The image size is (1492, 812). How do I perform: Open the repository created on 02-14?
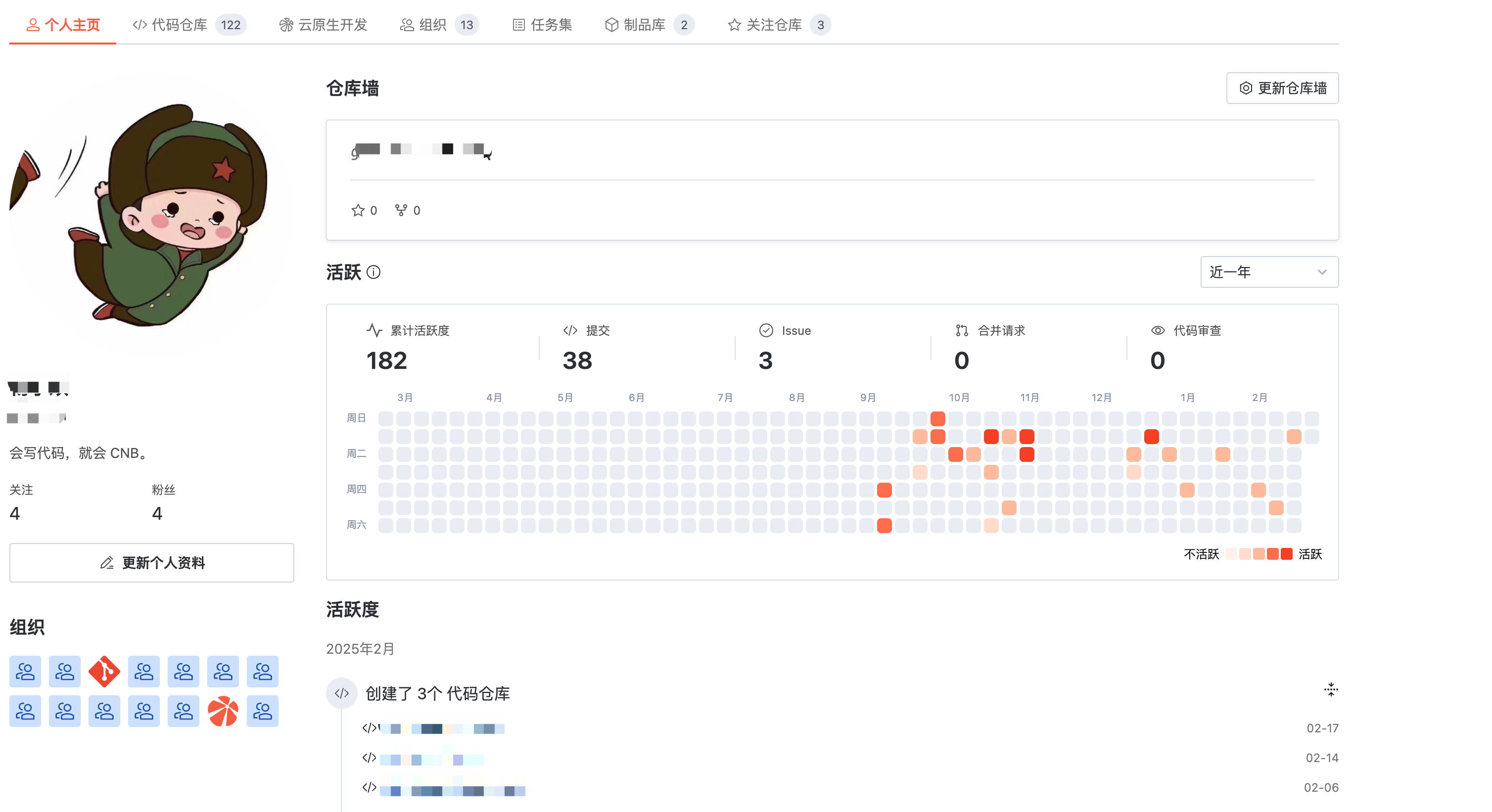click(431, 758)
